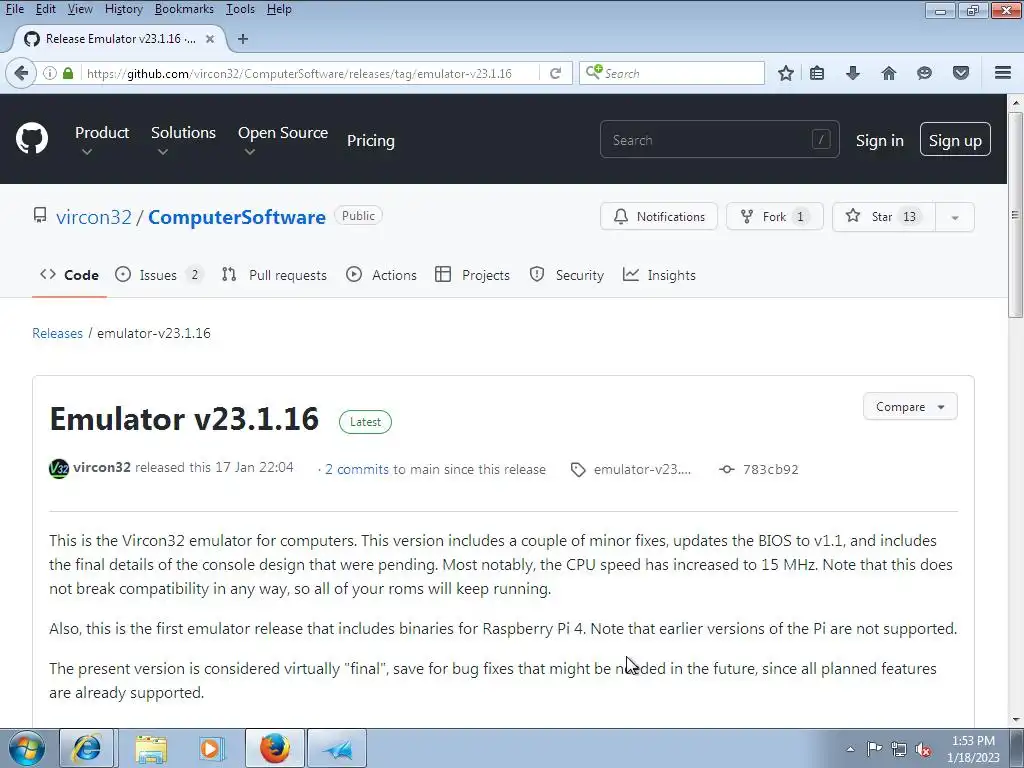Fork the repository with the Fork button
Viewport: 1024px width, 768px height.
tap(775, 217)
